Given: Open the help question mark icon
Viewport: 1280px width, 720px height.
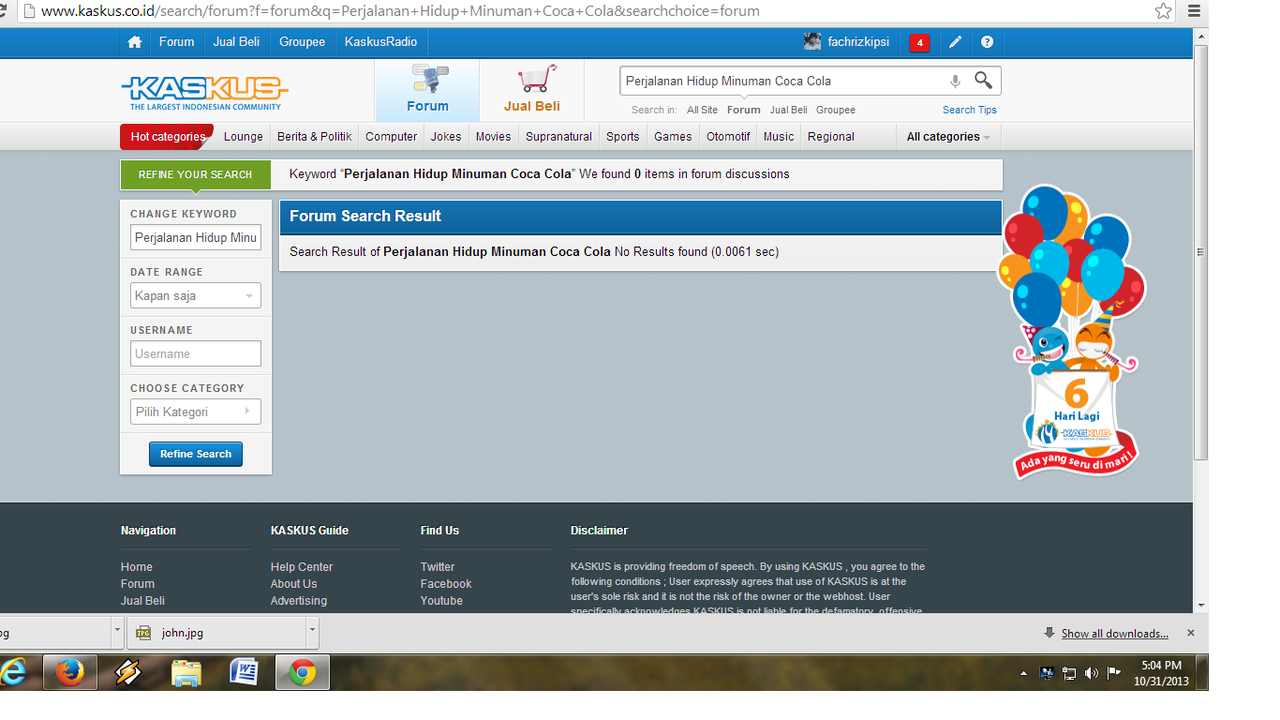Looking at the screenshot, I should [x=987, y=42].
